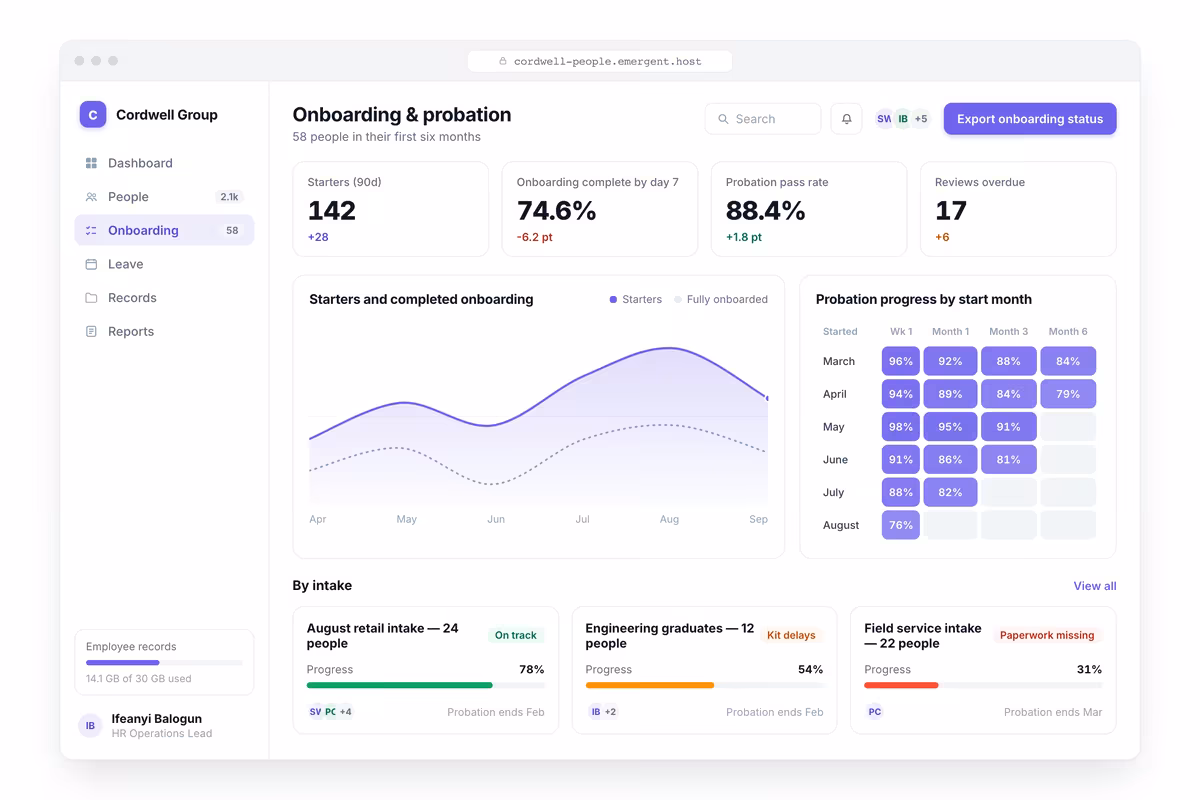Click the "14.1 GB of 30 GB used" text
The height and width of the screenshot is (800, 1200).
138,678
